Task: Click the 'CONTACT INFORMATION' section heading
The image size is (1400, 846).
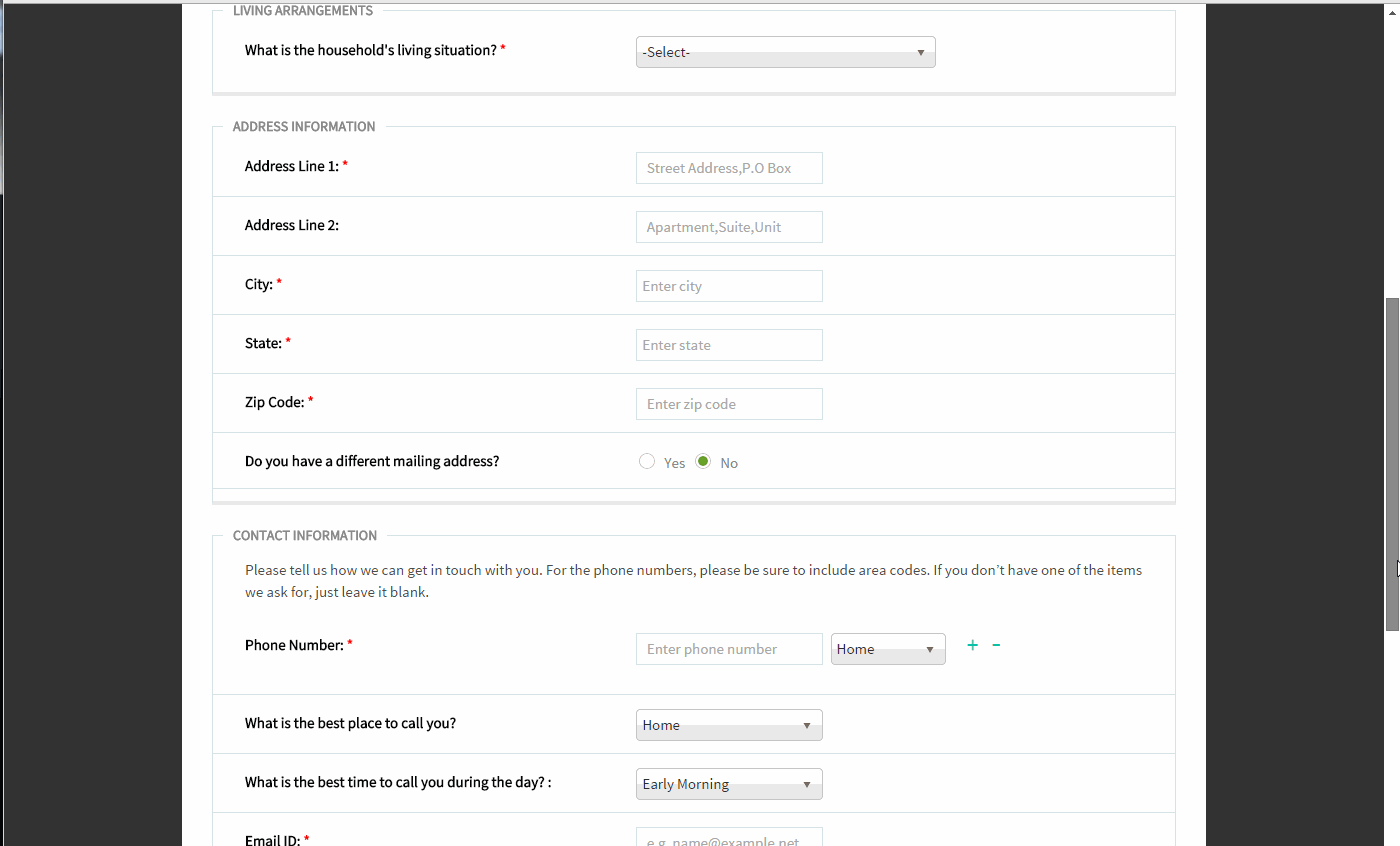Action: point(305,536)
